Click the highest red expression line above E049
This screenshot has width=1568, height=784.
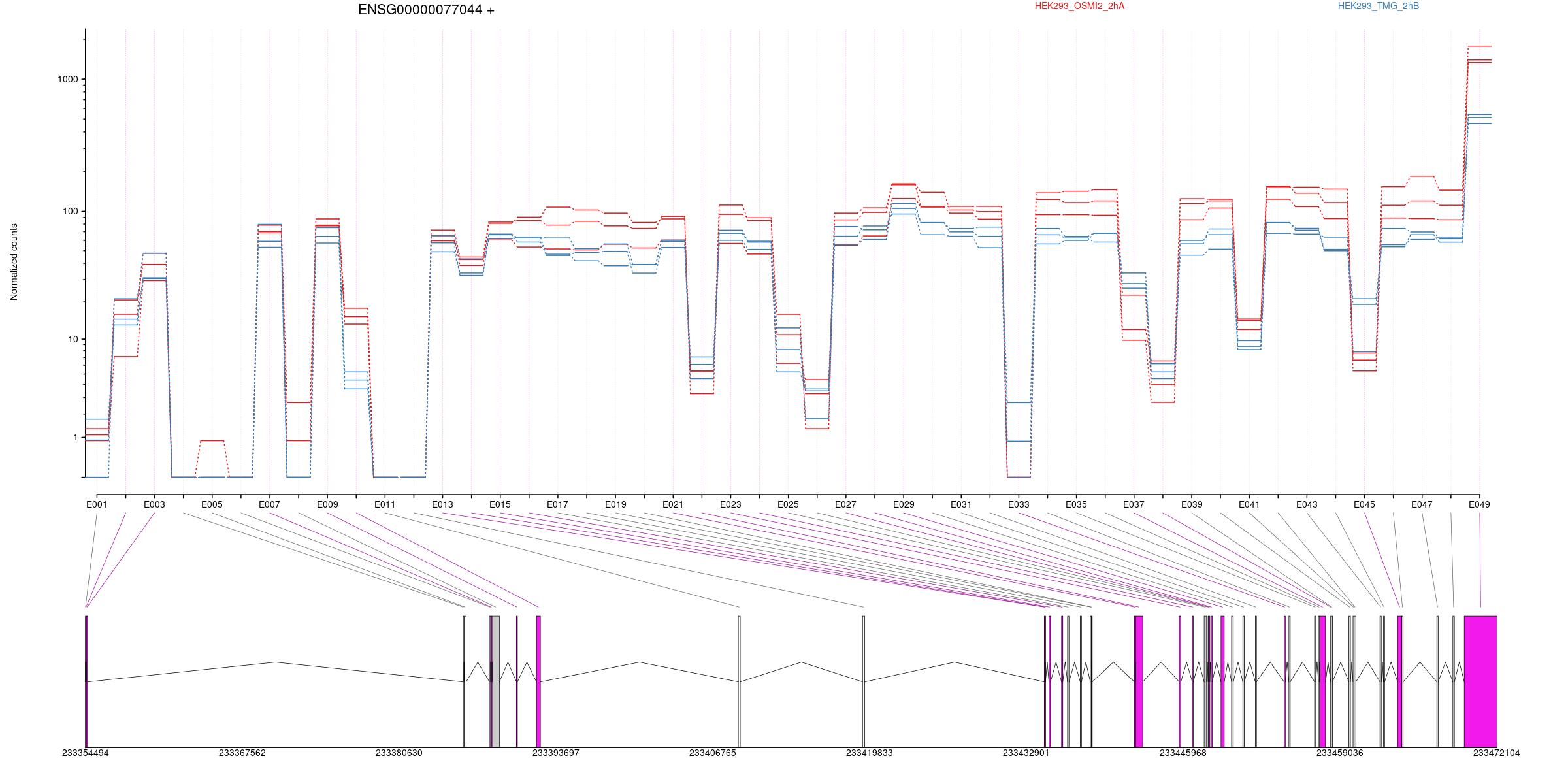pyautogui.click(x=1479, y=46)
